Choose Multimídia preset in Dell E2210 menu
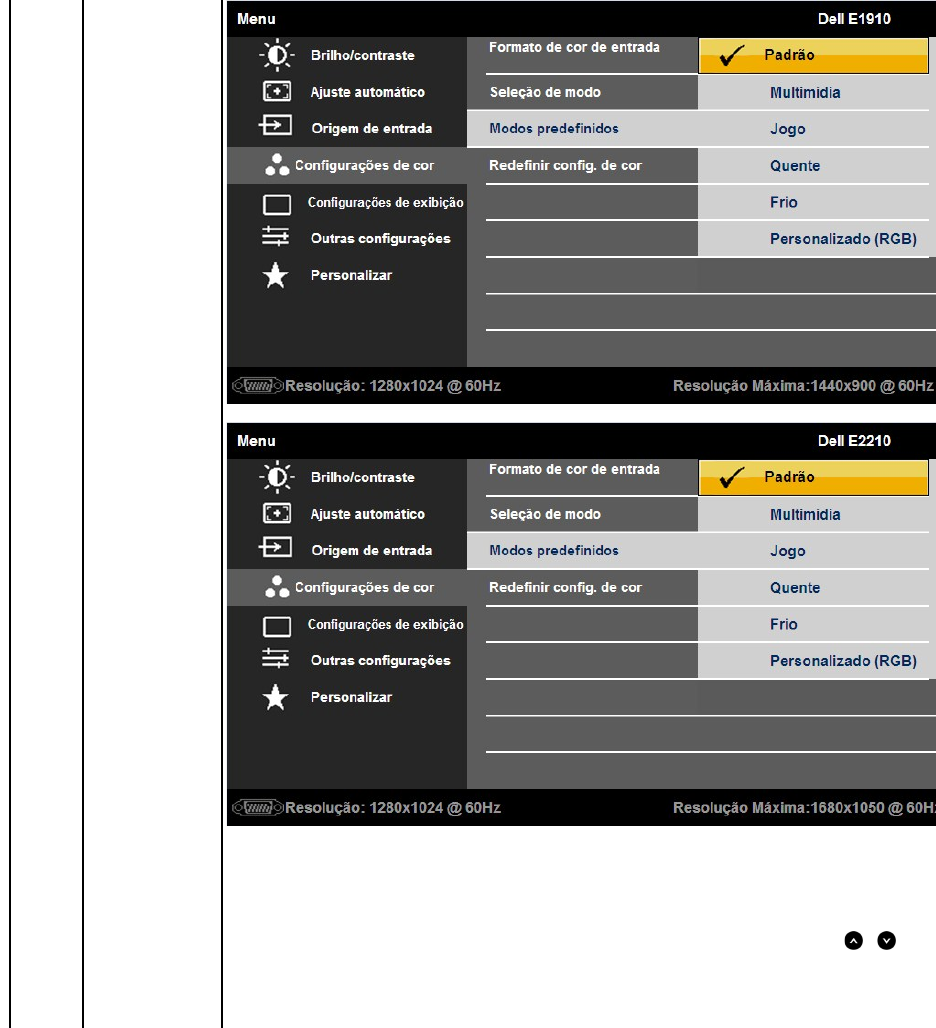 click(813, 515)
